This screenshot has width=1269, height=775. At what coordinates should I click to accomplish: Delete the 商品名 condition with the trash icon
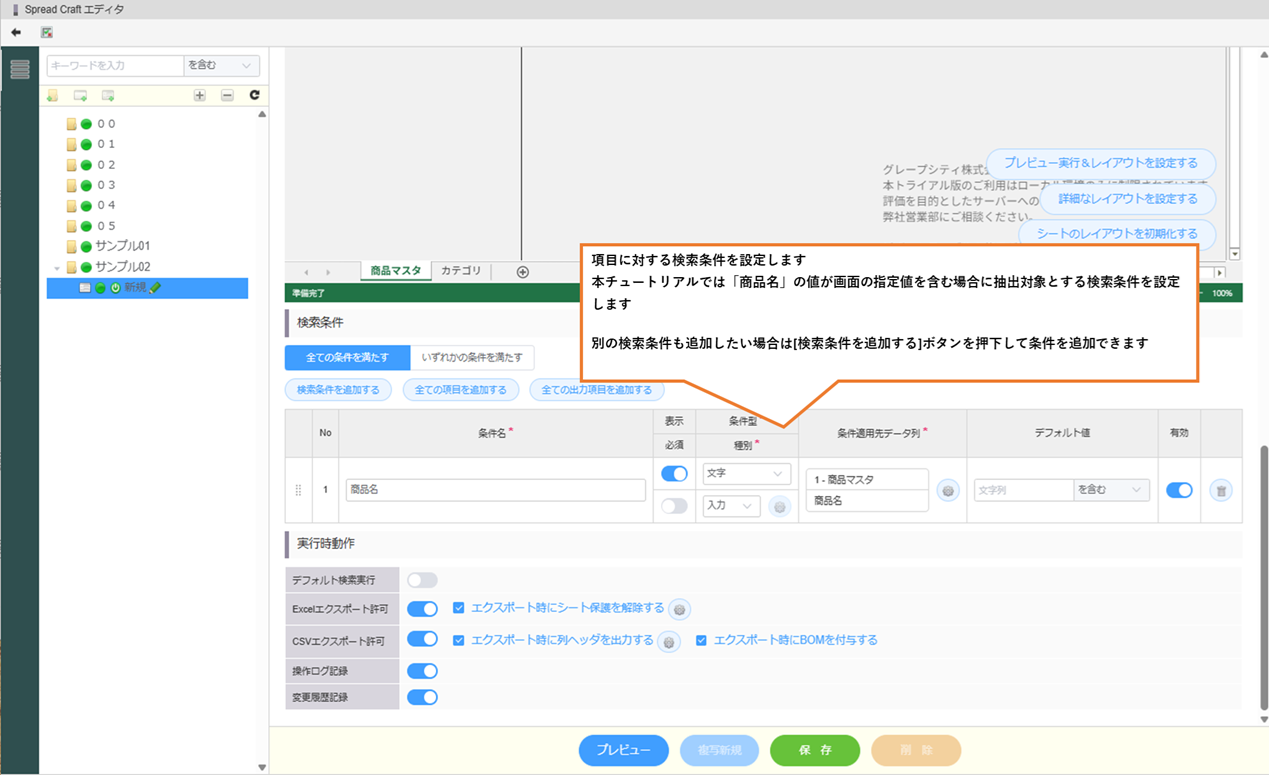coord(1220,490)
